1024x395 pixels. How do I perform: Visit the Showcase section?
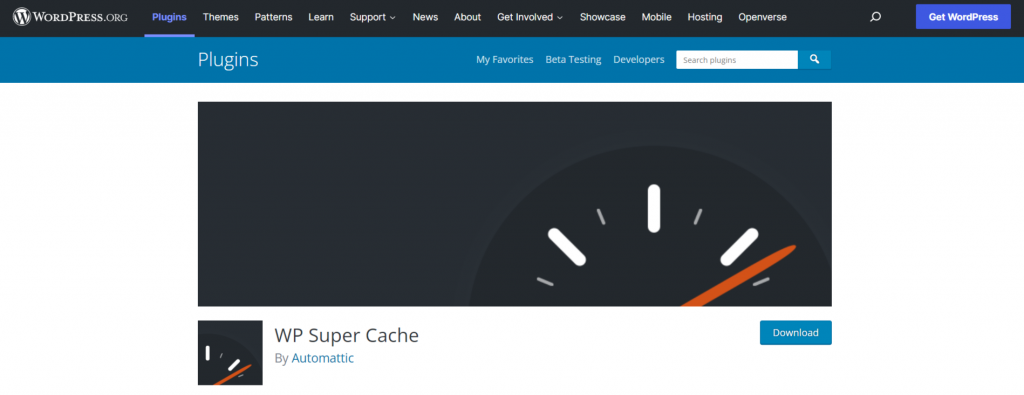tap(602, 17)
